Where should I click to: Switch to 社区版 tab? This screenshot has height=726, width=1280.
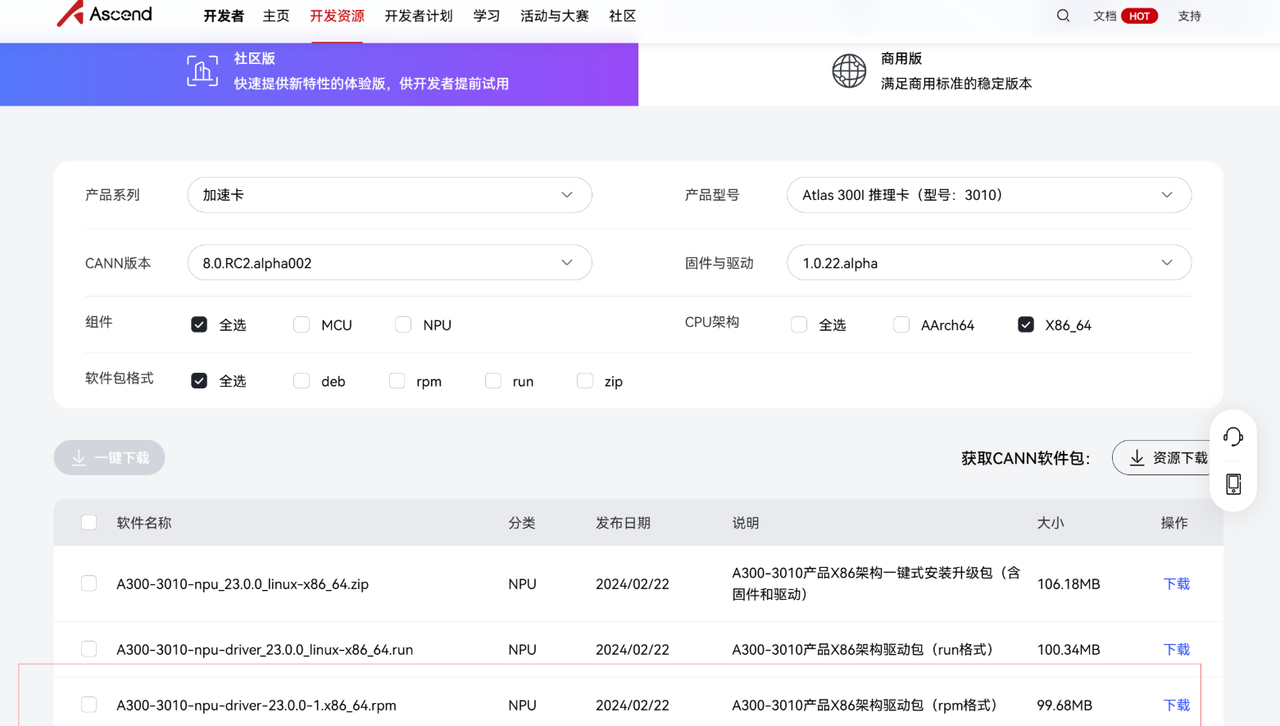pos(319,74)
